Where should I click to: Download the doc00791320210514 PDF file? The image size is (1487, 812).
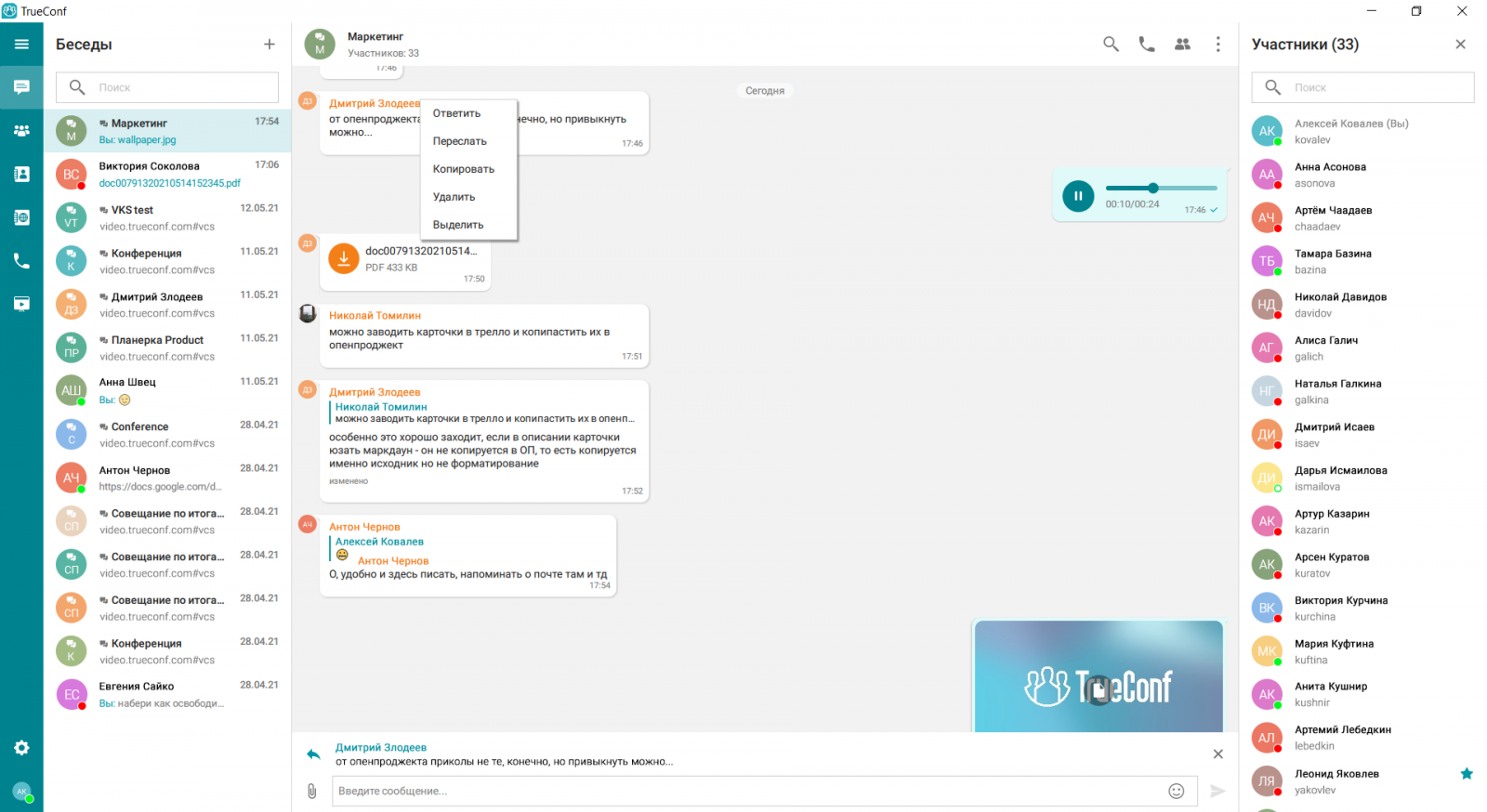344,259
